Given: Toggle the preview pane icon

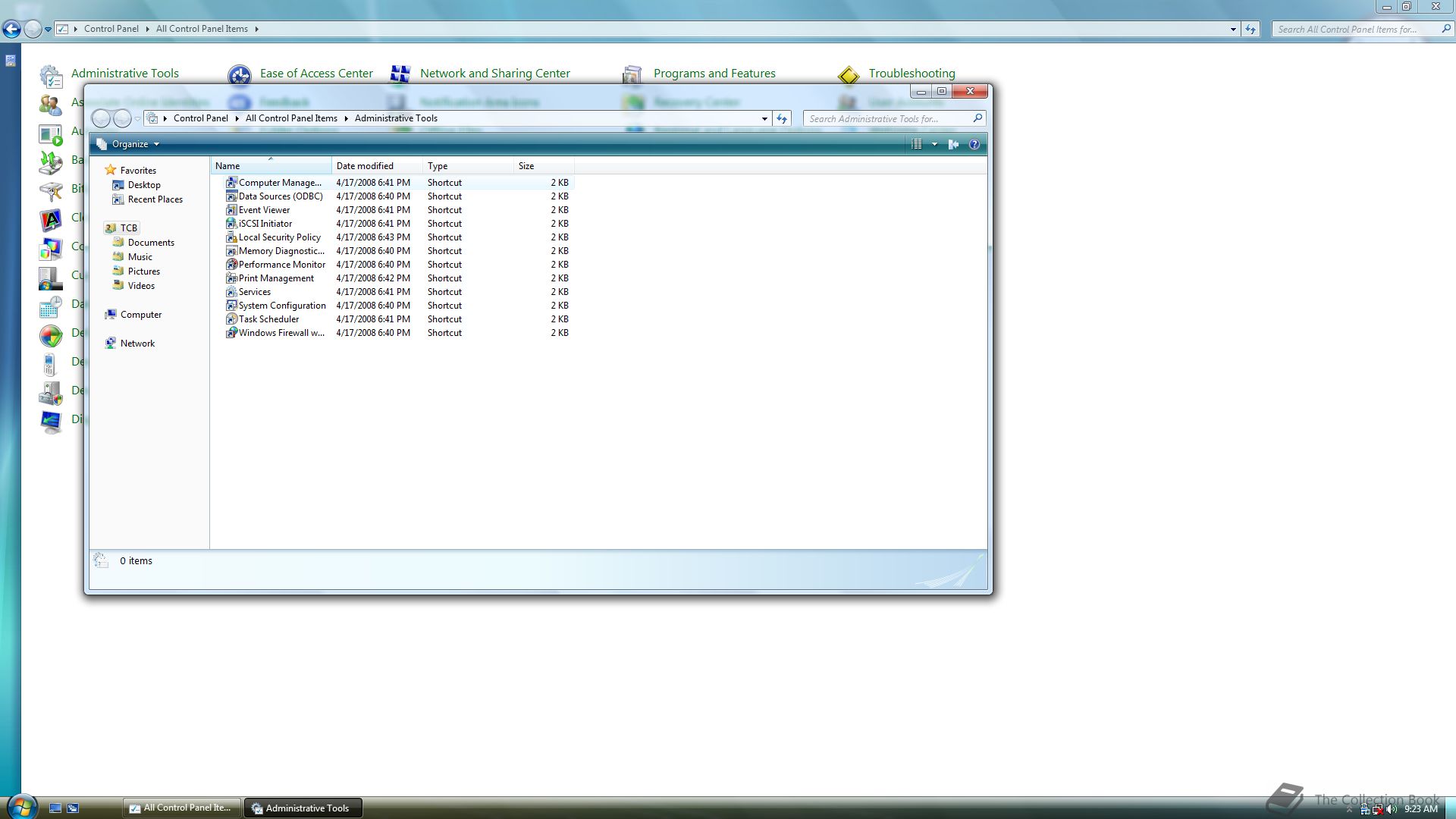Looking at the screenshot, I should click(954, 144).
